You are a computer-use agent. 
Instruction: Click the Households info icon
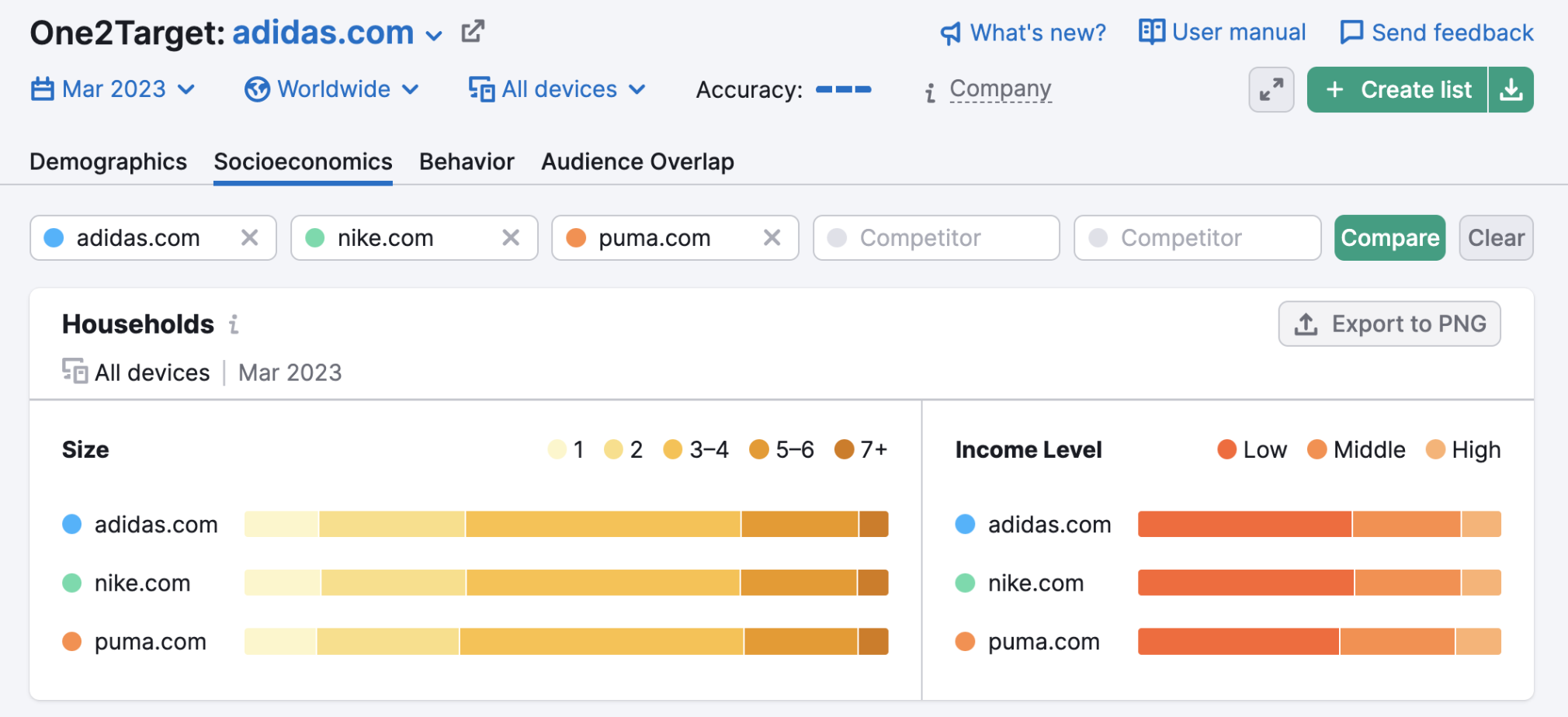tap(234, 324)
